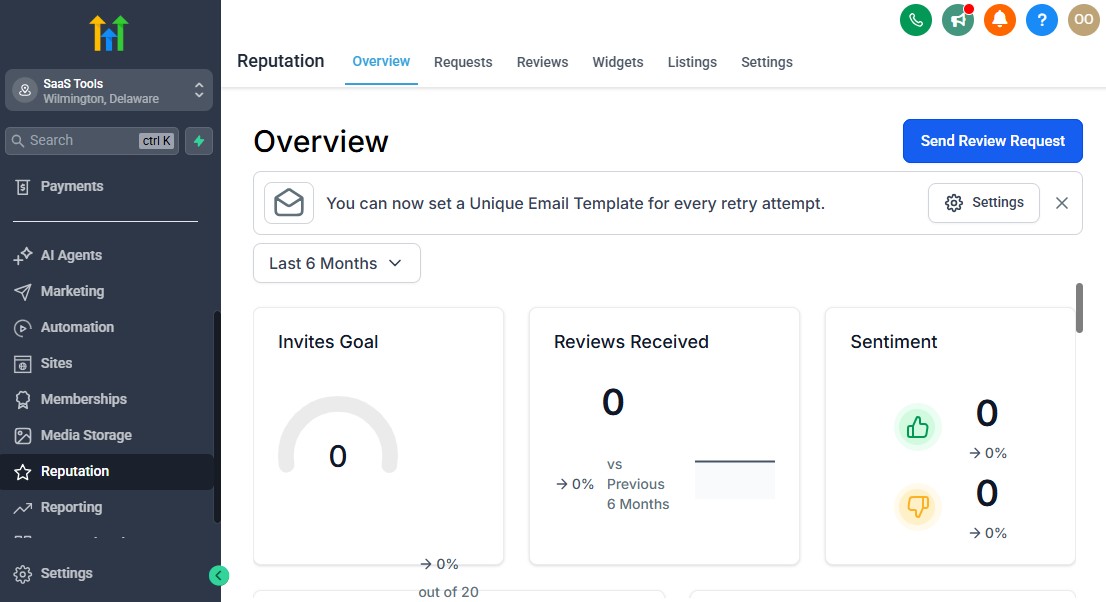The height and width of the screenshot is (602, 1106).
Task: Collapse the sidebar with green chevron
Action: (x=219, y=576)
